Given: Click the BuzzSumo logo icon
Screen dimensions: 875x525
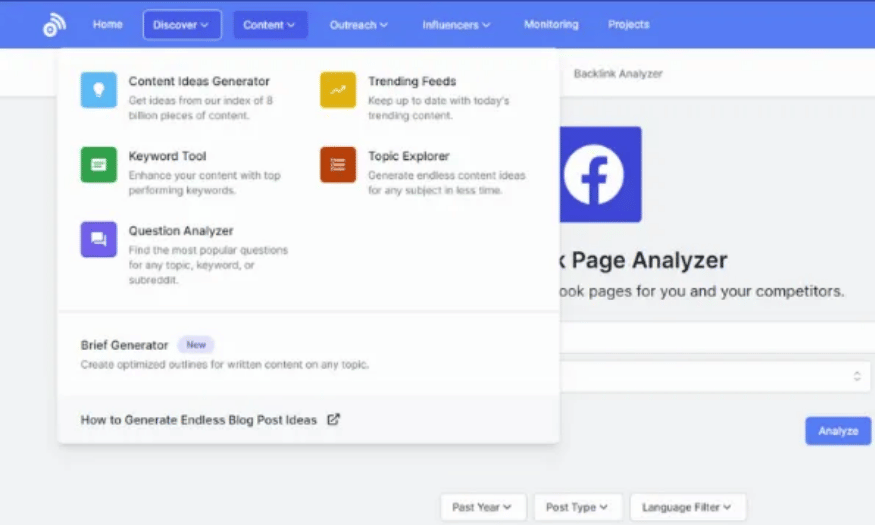Looking at the screenshot, I should coord(55,25).
